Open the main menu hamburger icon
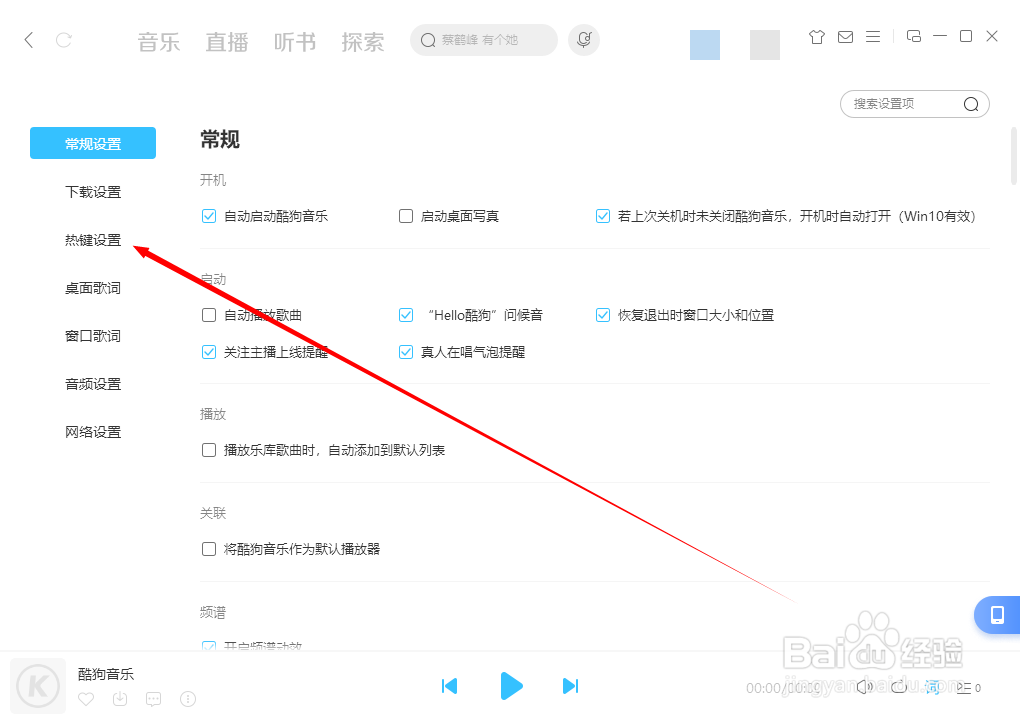The width and height of the screenshot is (1020, 720). pos(873,37)
